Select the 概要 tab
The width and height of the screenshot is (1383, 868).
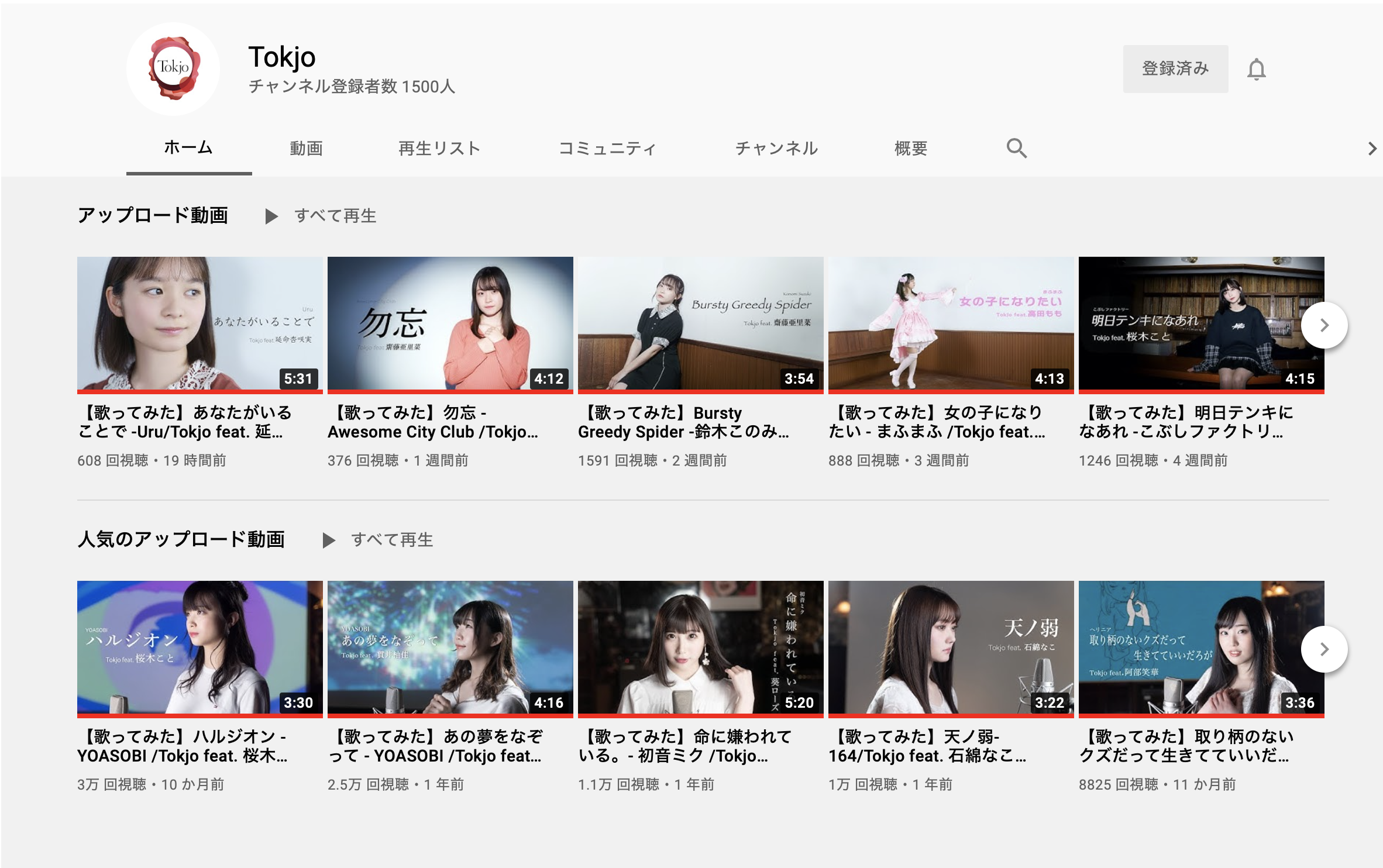click(x=911, y=149)
